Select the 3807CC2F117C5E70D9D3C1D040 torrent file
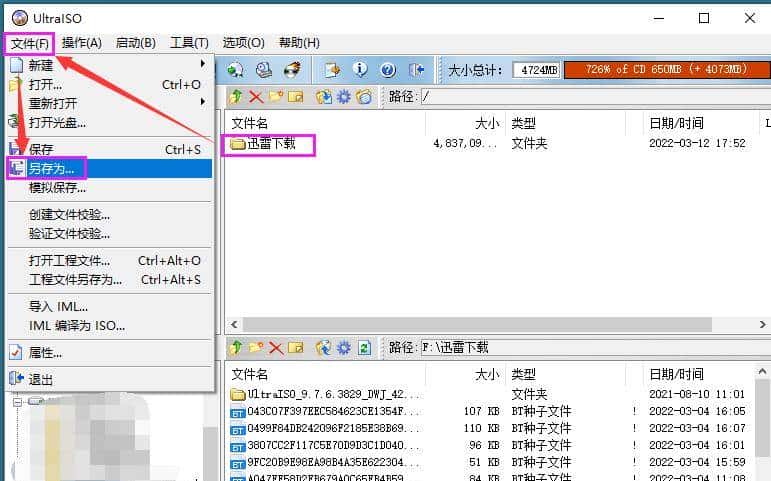This screenshot has height=481, width=771. click(x=325, y=446)
